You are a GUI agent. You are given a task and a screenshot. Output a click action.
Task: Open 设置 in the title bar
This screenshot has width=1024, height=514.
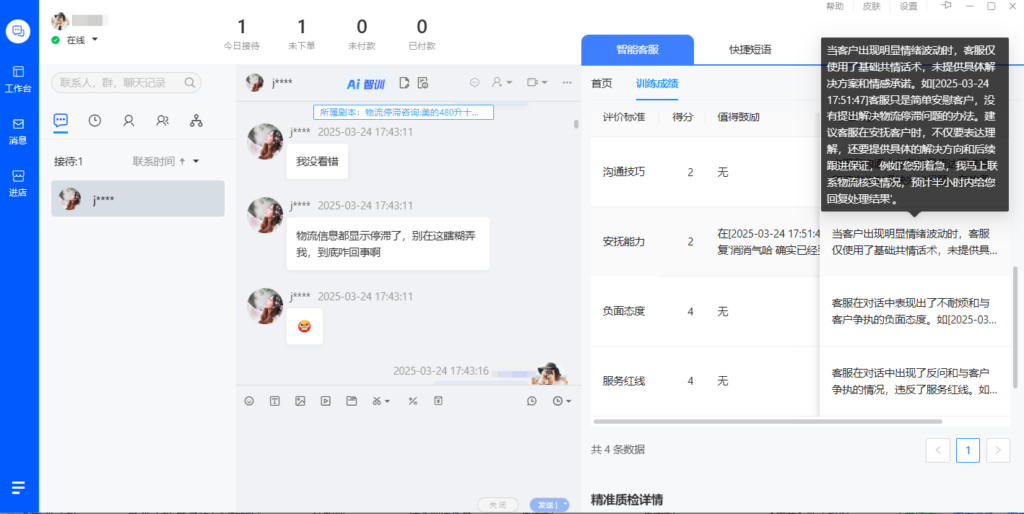[908, 7]
